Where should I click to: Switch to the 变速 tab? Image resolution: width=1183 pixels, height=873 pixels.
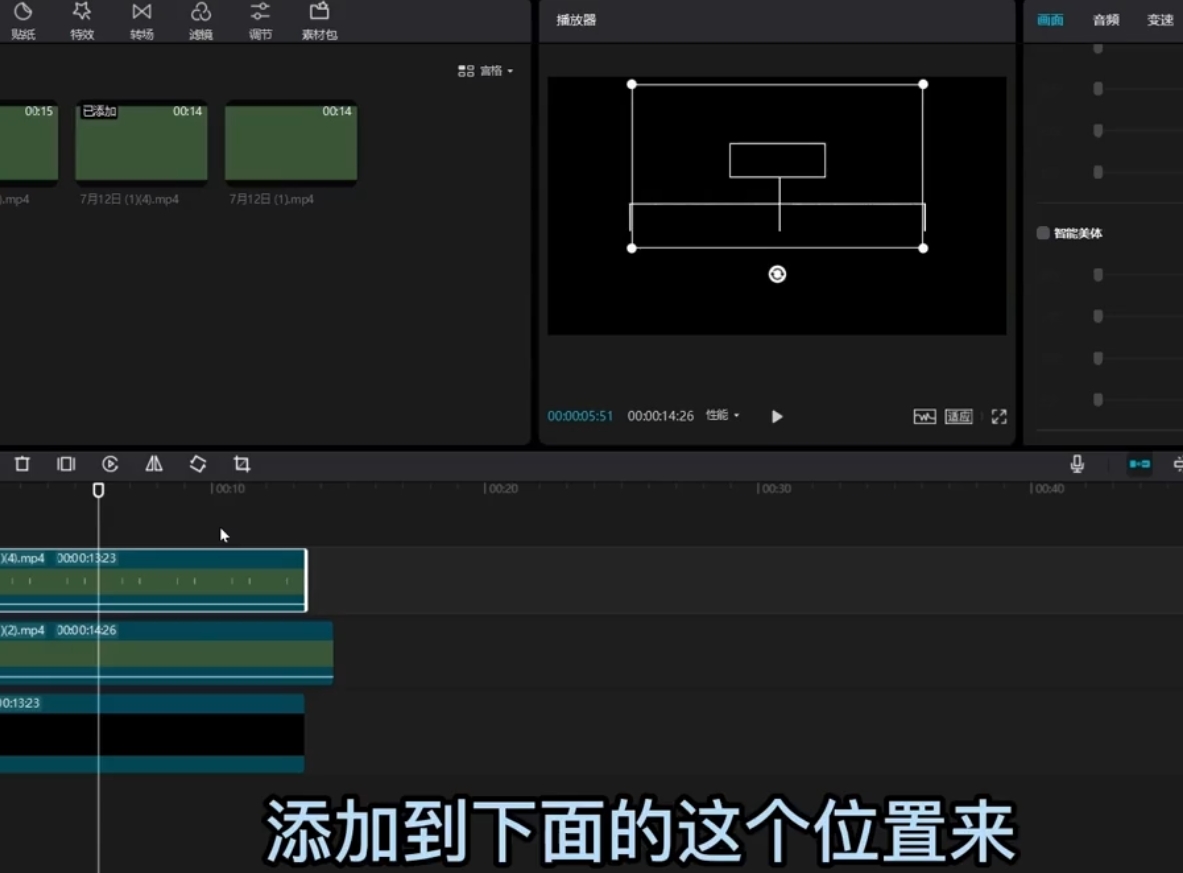click(x=1160, y=20)
